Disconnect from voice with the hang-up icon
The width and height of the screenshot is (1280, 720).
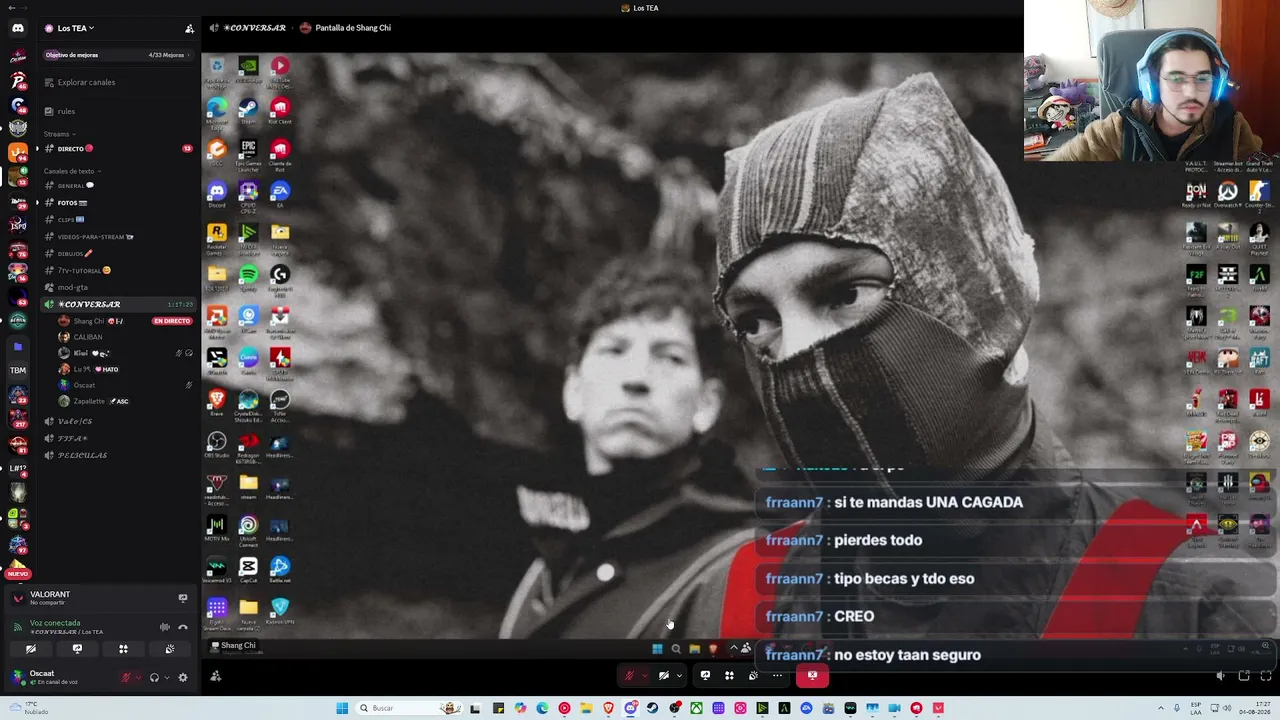pyautogui.click(x=183, y=627)
